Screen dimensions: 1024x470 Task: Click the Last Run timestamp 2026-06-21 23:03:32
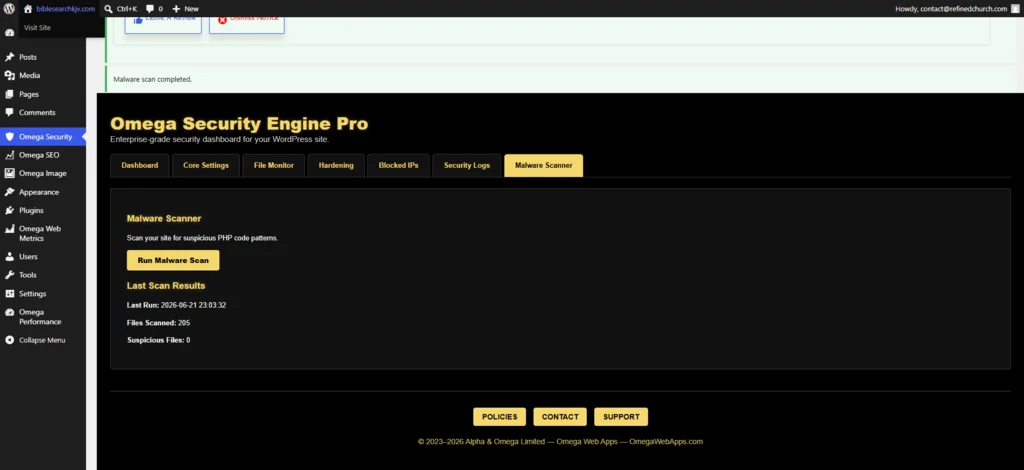point(193,305)
